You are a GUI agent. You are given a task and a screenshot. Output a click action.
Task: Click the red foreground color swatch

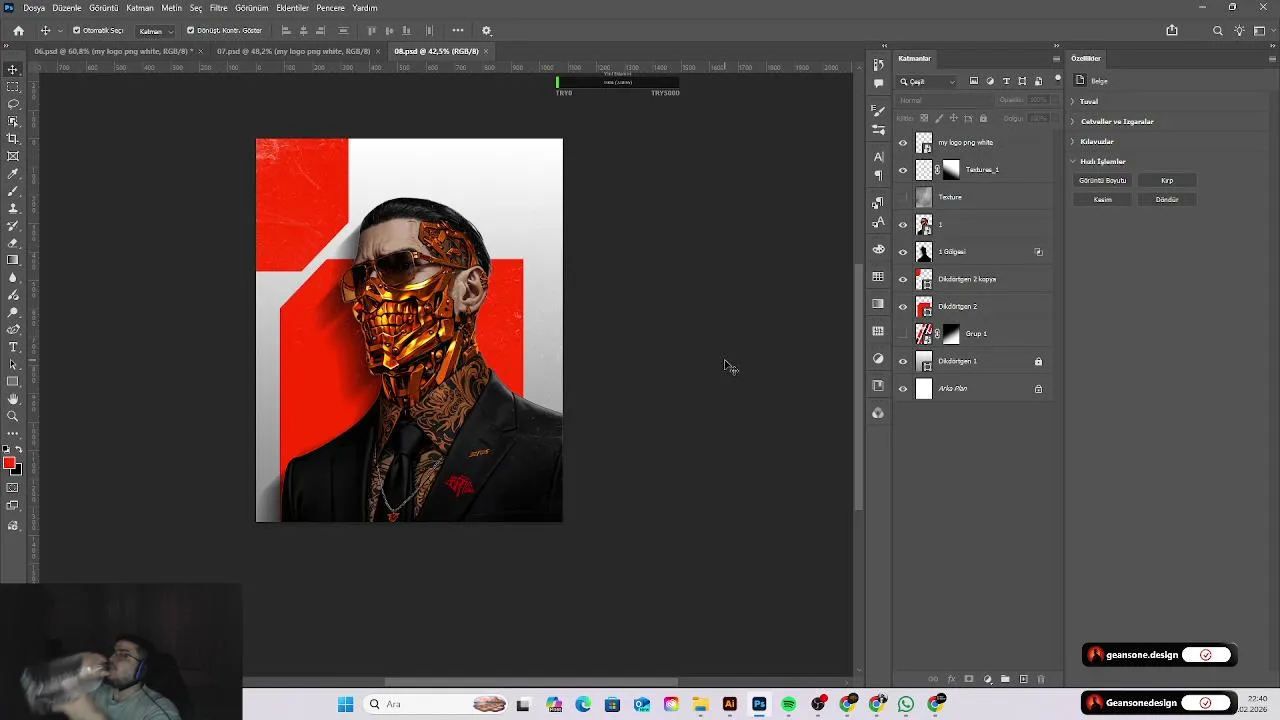9,462
